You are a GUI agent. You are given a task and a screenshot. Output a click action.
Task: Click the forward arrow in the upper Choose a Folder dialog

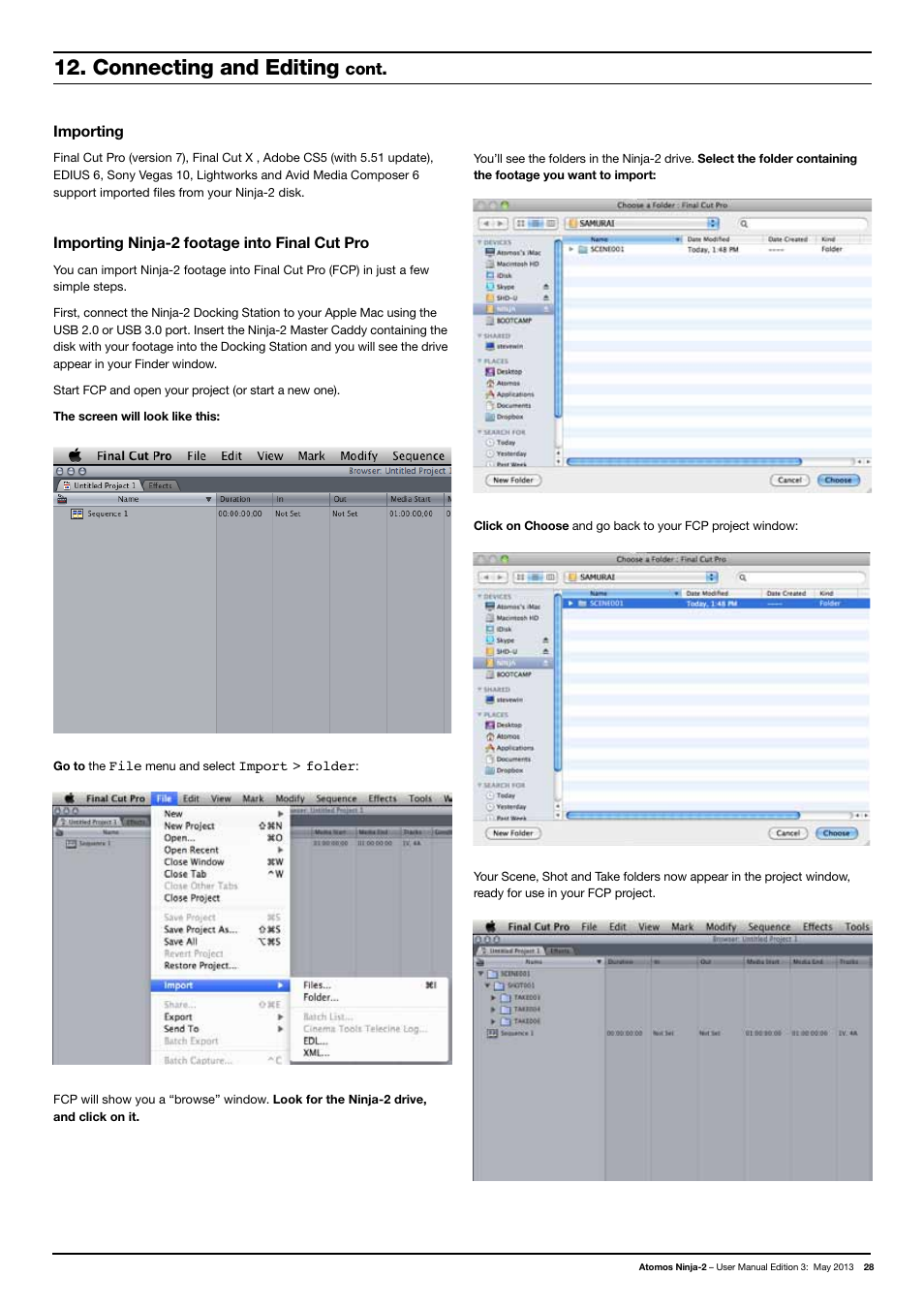(501, 223)
